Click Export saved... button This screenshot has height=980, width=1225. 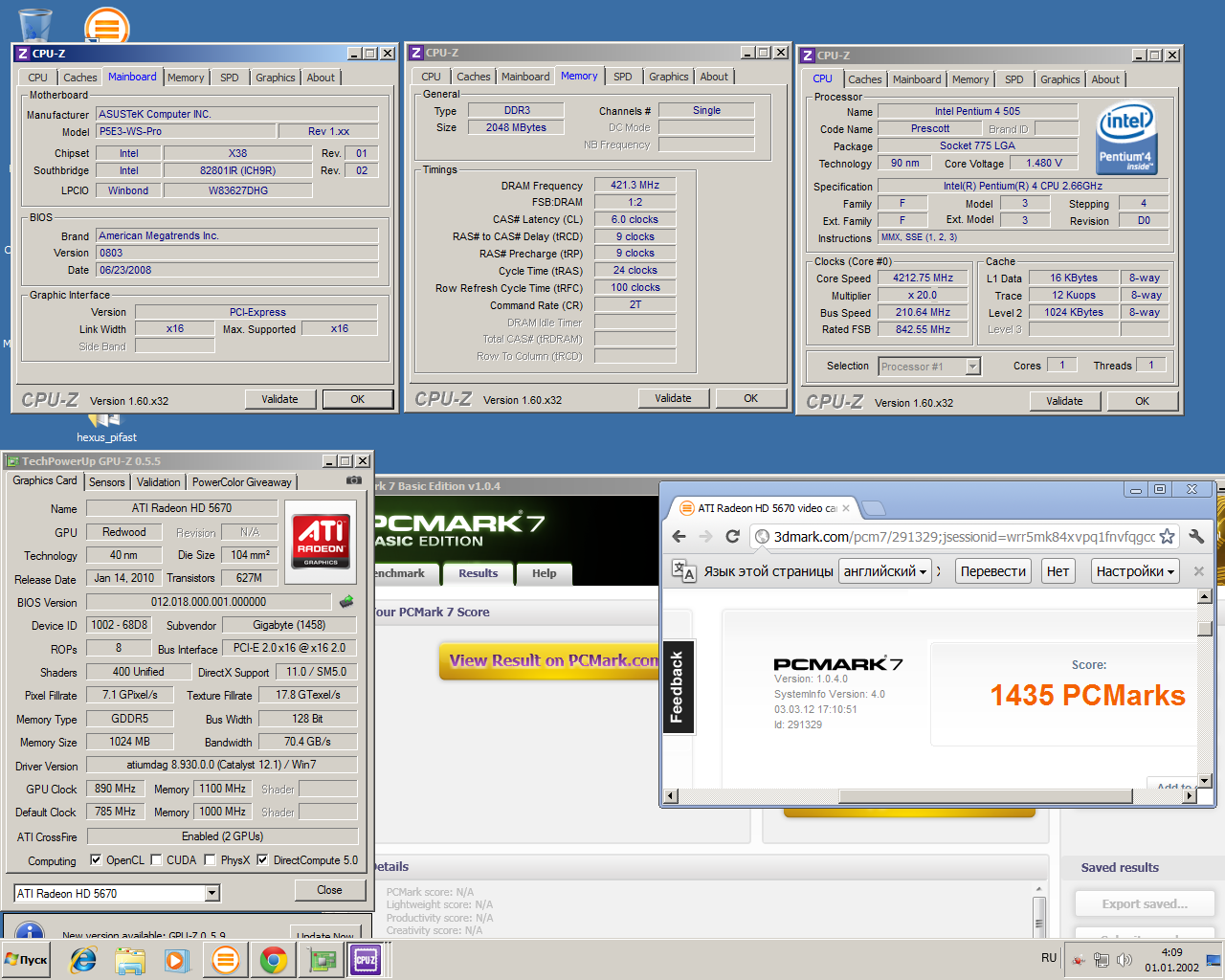[x=1145, y=903]
